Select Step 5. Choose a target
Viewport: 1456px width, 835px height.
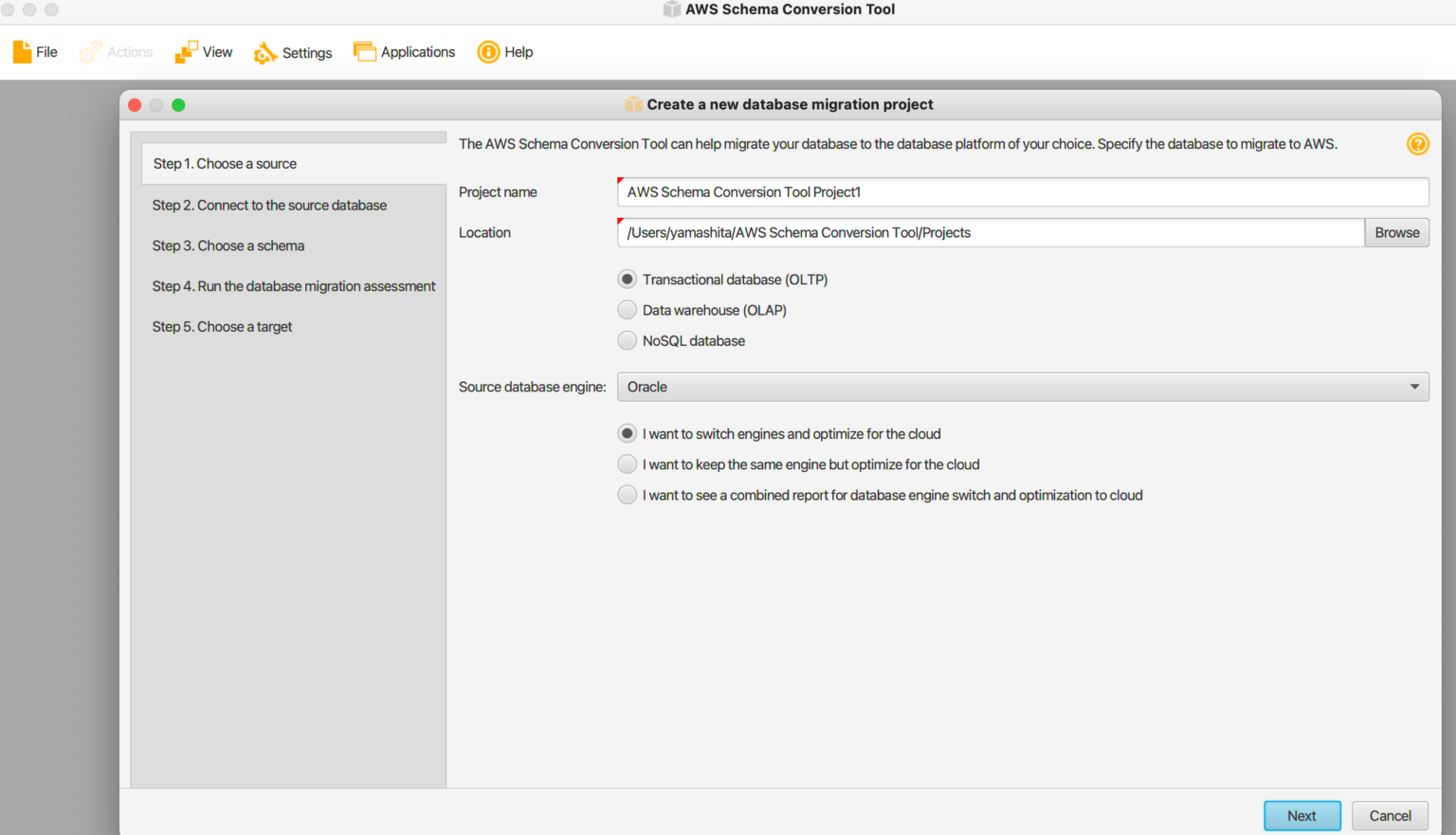click(x=222, y=326)
